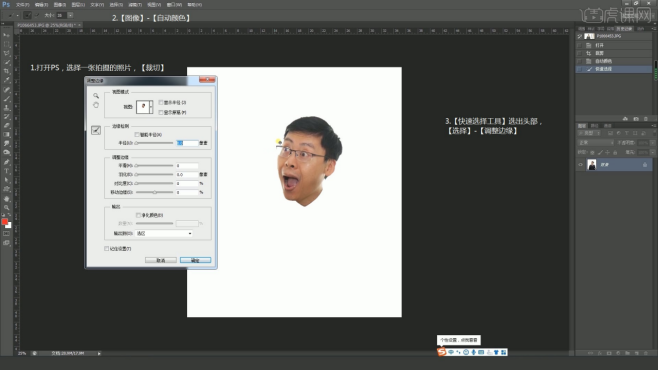Click the 移动边缘 (Shift Edge) slider handle
The height and width of the screenshot is (371, 658).
point(154,192)
